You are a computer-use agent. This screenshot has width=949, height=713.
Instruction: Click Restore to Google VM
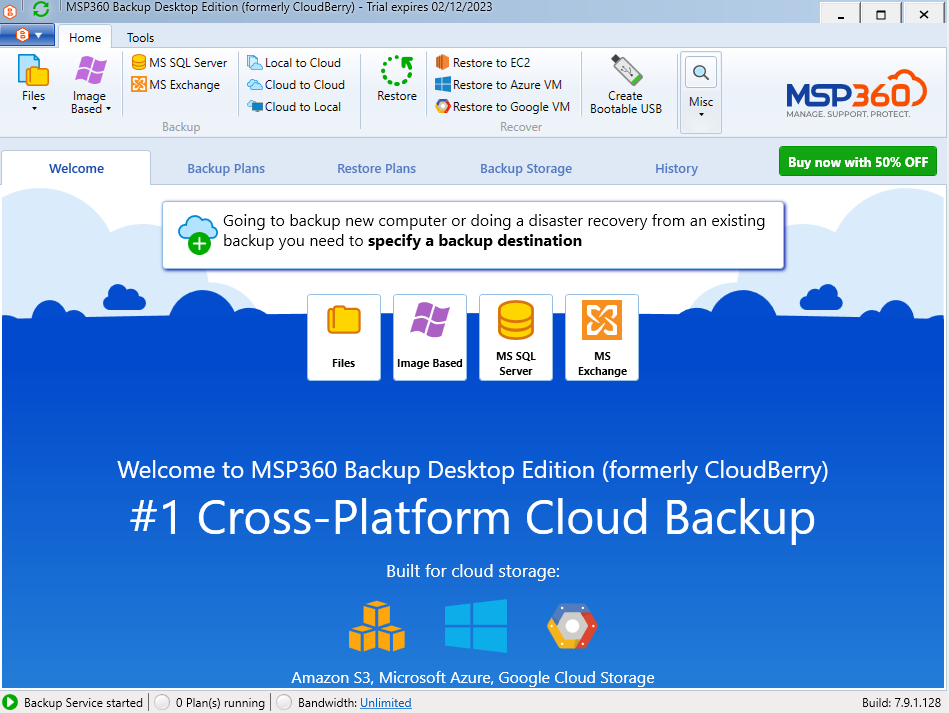[502, 107]
